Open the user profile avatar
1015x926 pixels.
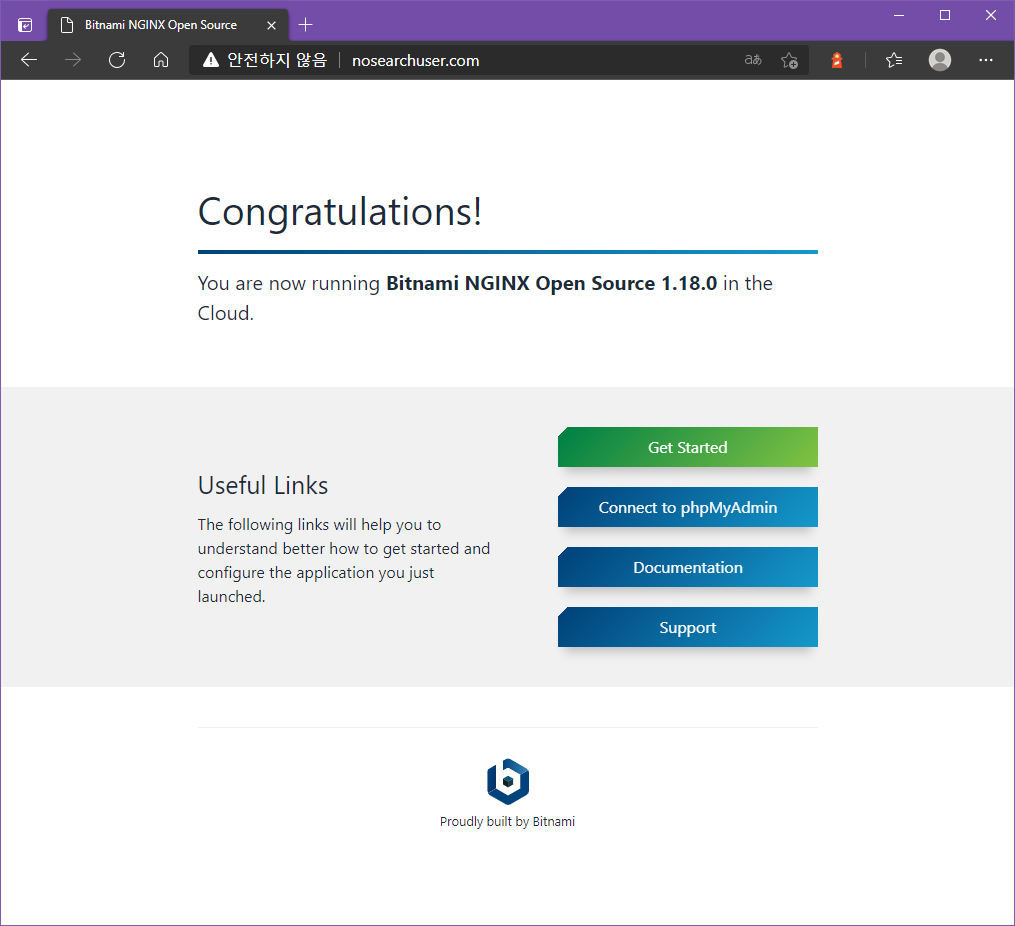939,60
